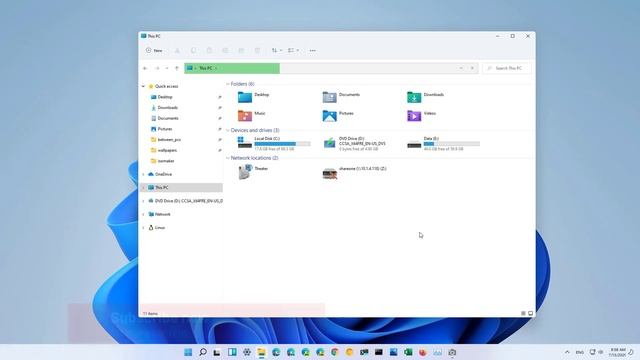Click the Share icon in Explorer toolbar

pyautogui.click(x=241, y=50)
